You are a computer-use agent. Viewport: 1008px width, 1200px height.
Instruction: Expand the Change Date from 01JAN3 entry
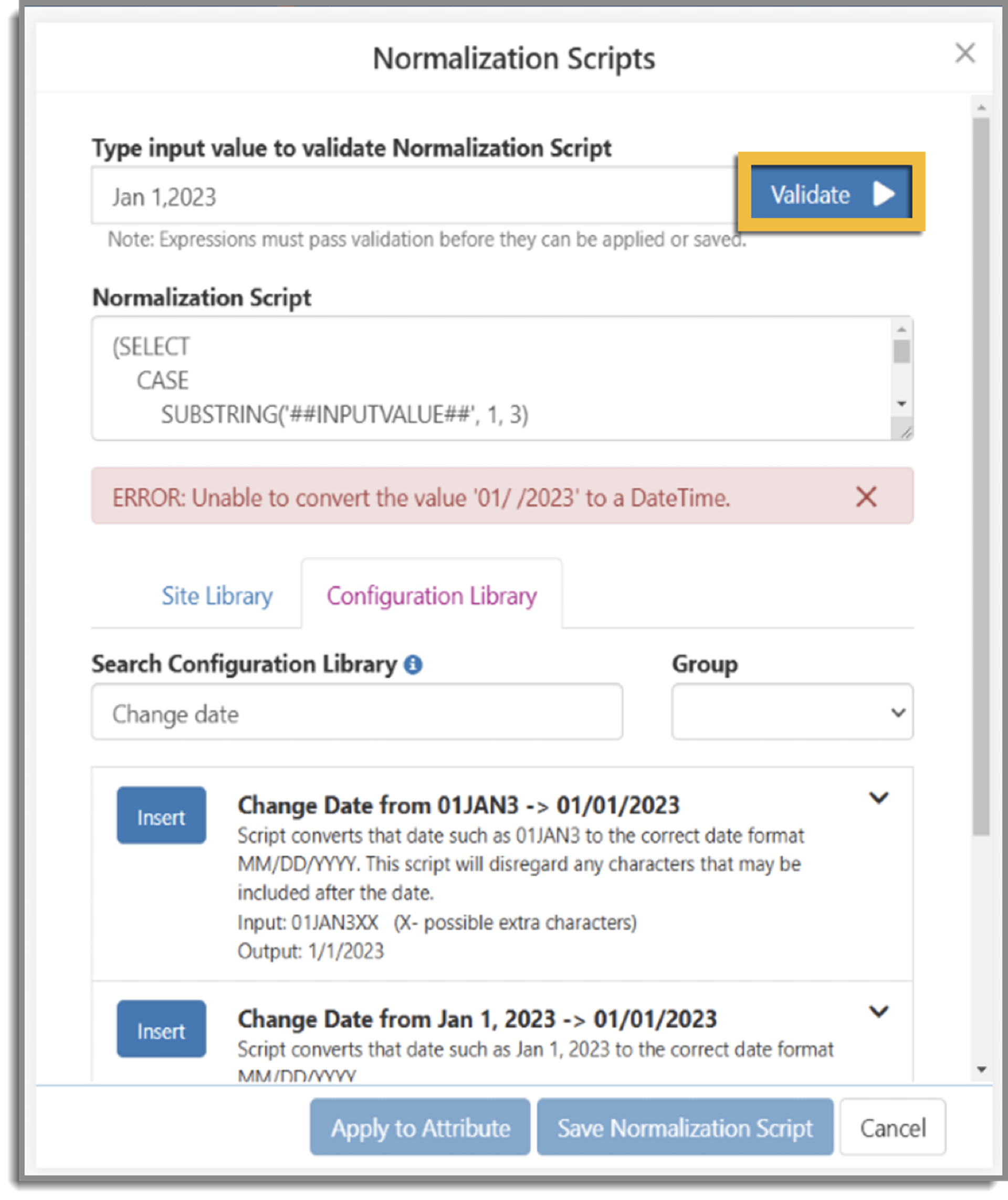pyautogui.click(x=878, y=798)
